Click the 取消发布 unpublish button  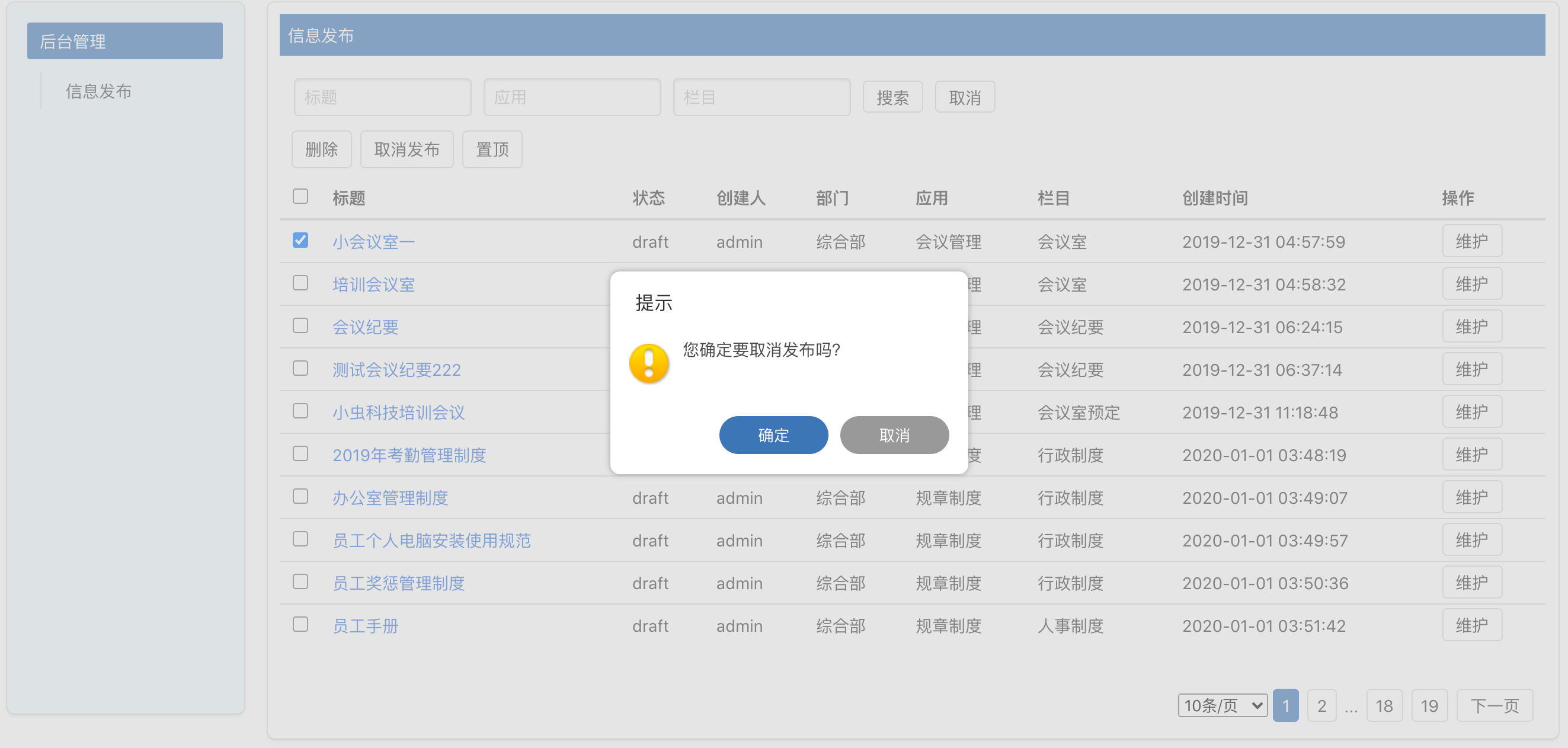(407, 149)
